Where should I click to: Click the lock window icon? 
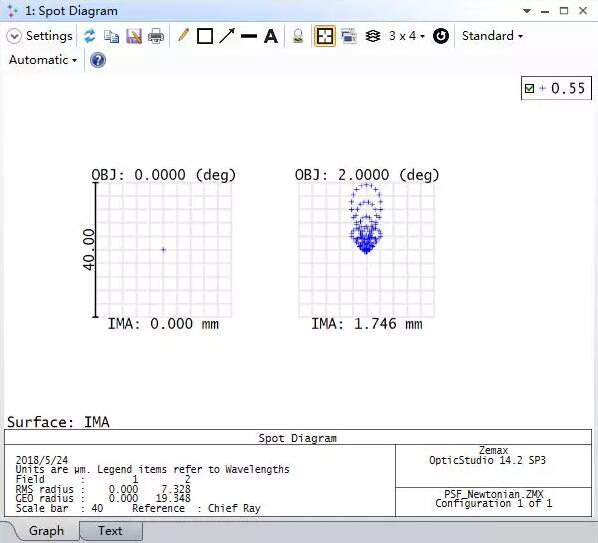(x=298, y=36)
